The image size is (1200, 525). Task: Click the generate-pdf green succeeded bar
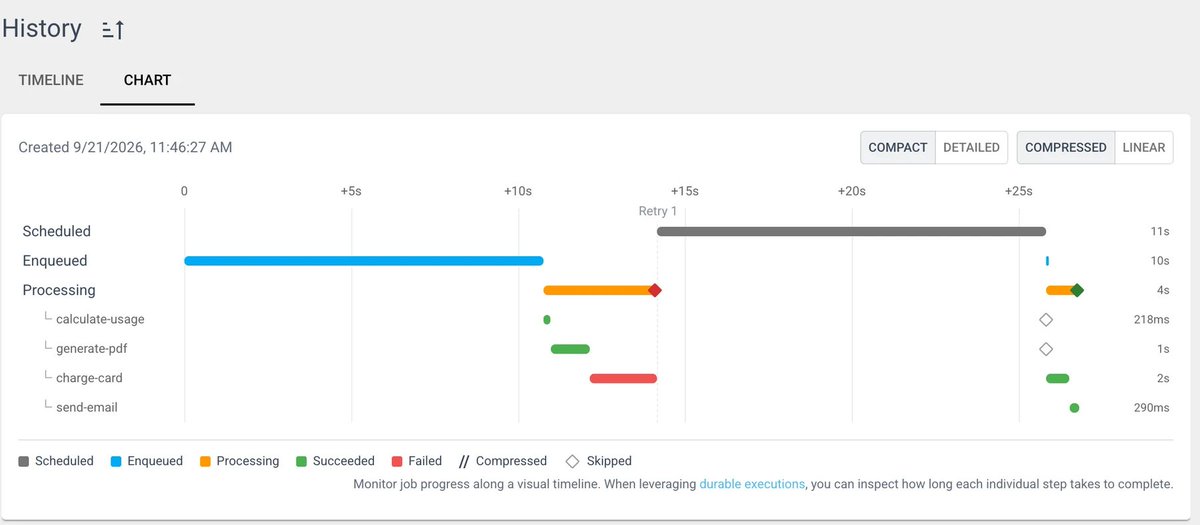coord(570,349)
